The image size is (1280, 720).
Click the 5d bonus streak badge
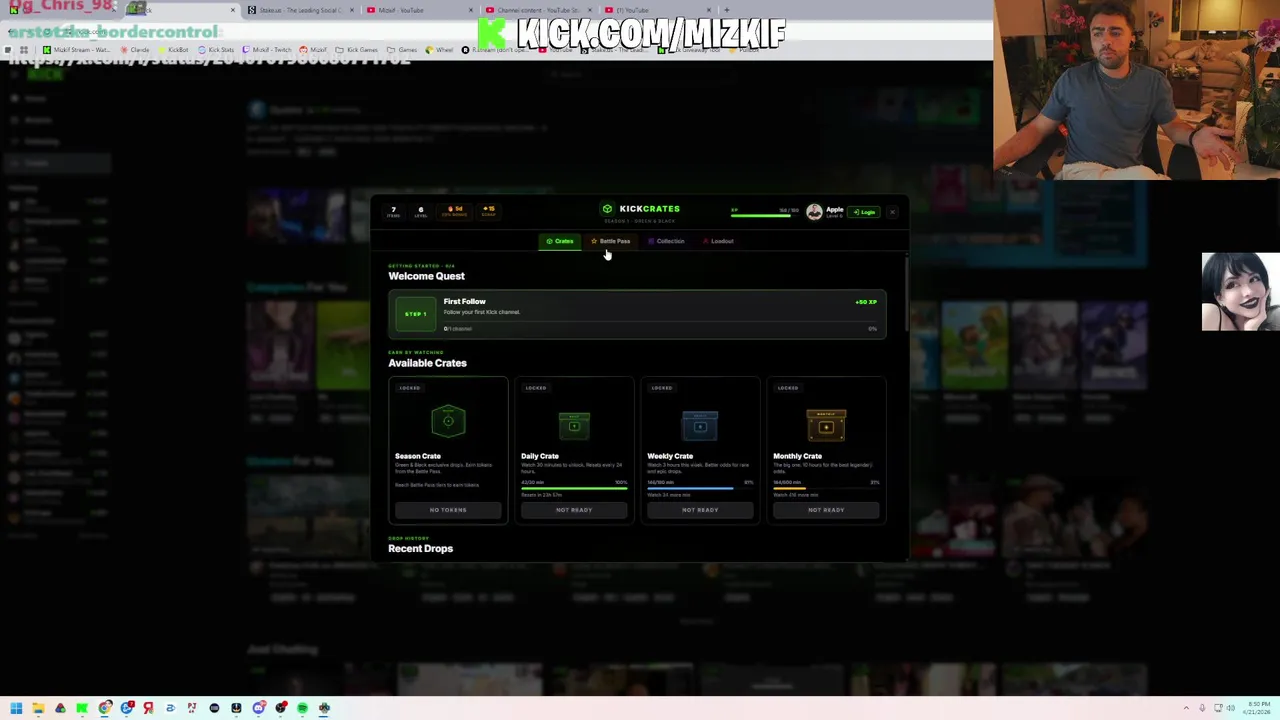pos(455,211)
